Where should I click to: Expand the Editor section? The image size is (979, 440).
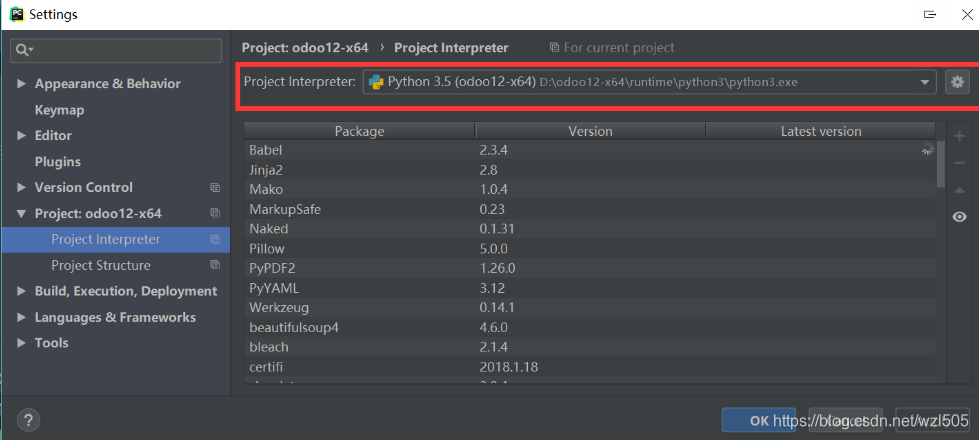22,135
